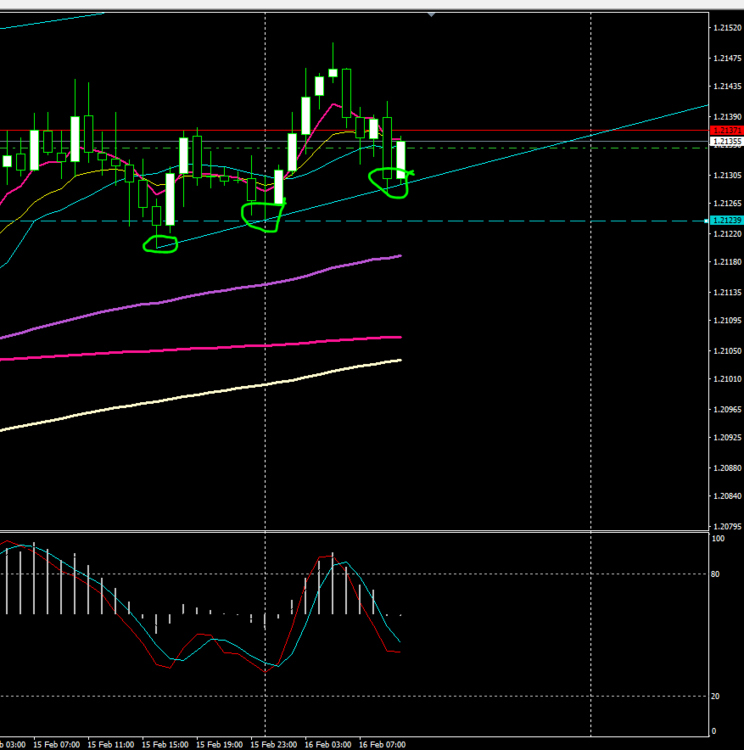The width and height of the screenshot is (744, 750).
Task: Click the 1.21520 price scale value
Action: (x=727, y=28)
